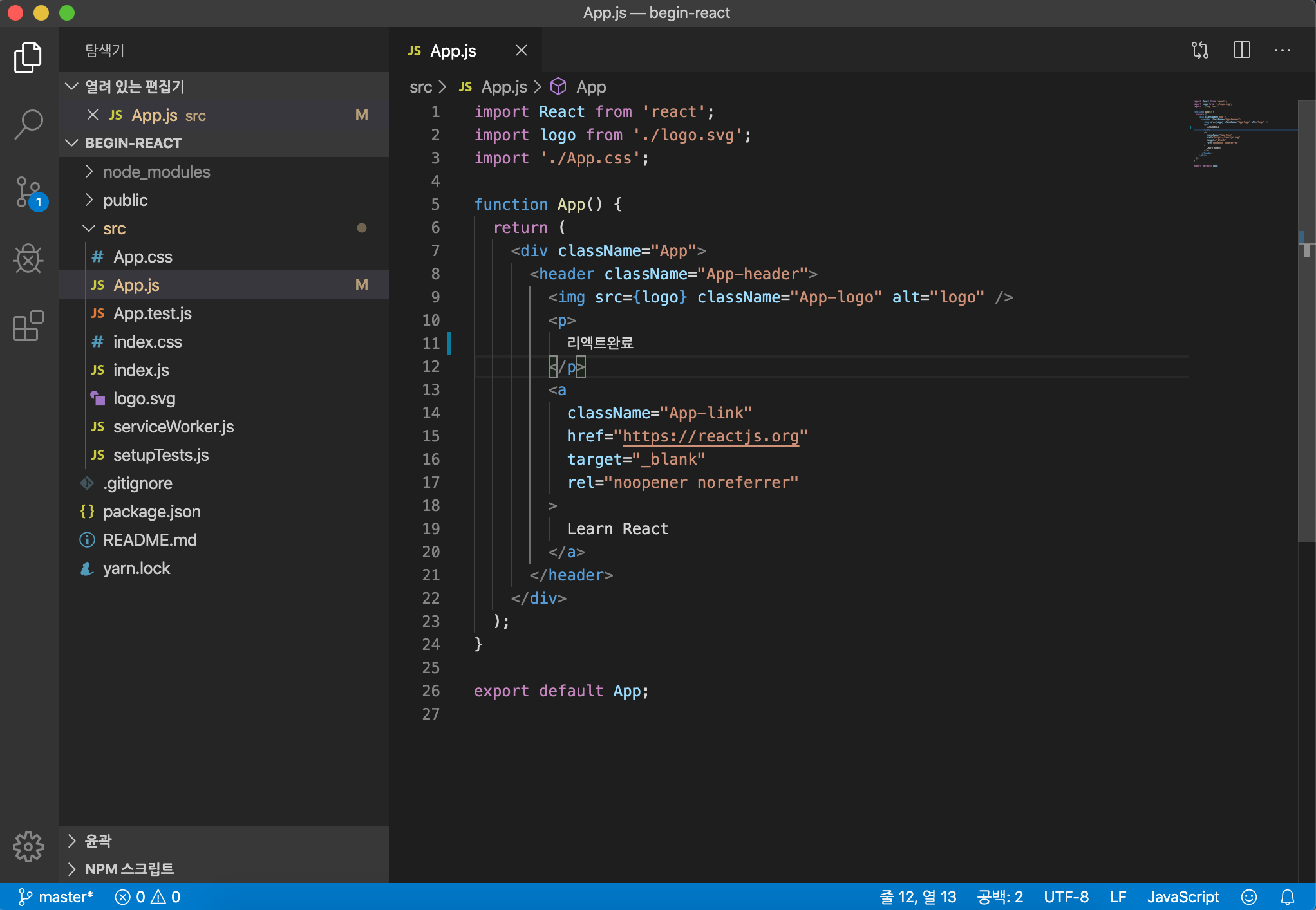Change JavaScript language mode in status bar
Screen dimensions: 1316x910
1183,896
